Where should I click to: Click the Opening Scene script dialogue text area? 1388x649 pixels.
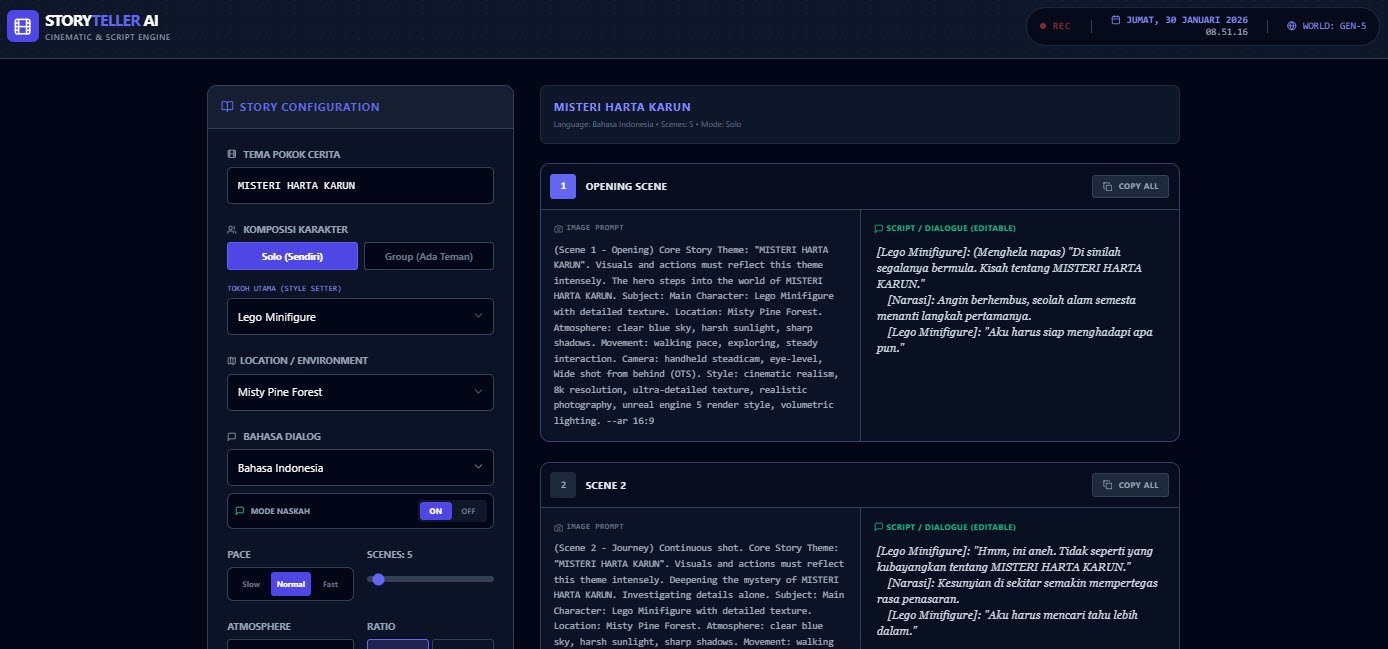1019,300
